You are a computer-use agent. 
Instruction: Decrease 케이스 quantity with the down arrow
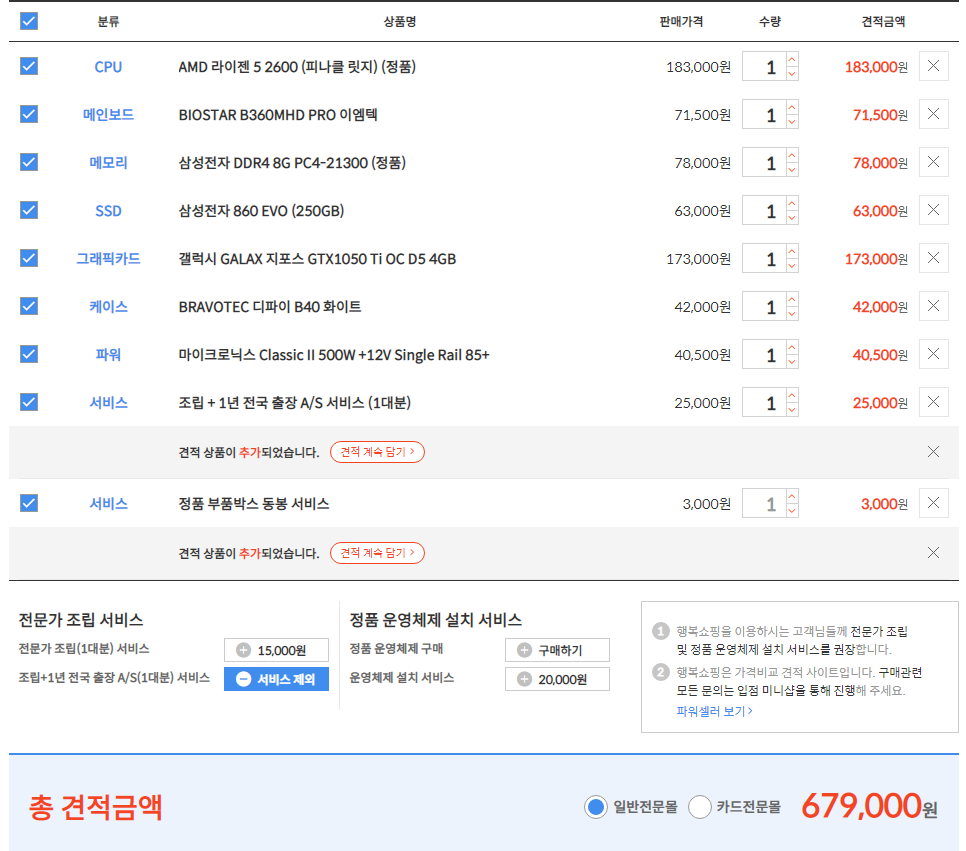click(792, 314)
